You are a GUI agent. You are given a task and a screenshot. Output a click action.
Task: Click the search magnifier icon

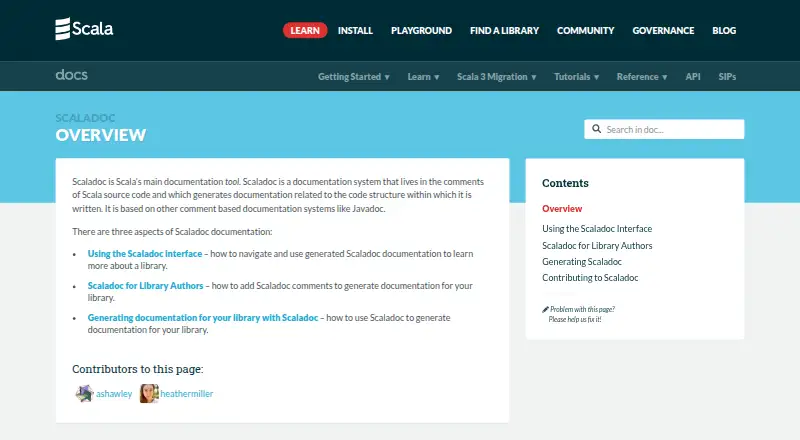596,129
